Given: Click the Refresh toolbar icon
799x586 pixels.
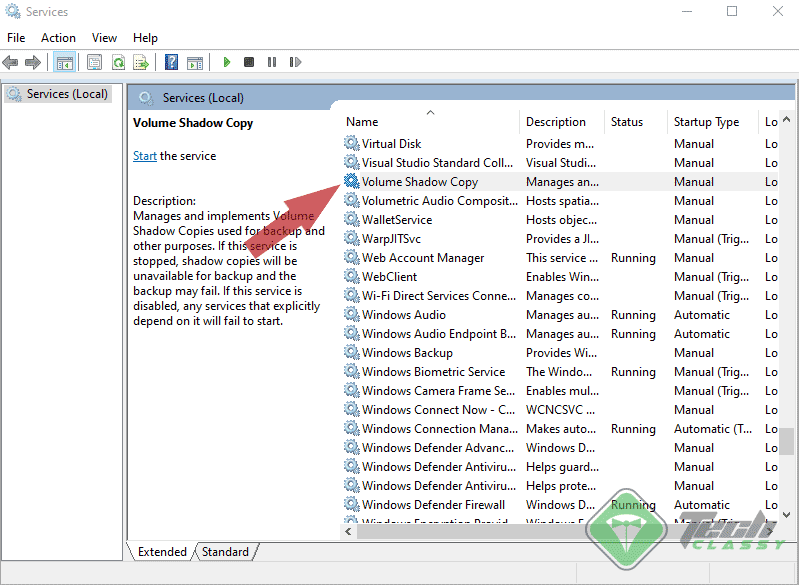Looking at the screenshot, I should (x=118, y=62).
